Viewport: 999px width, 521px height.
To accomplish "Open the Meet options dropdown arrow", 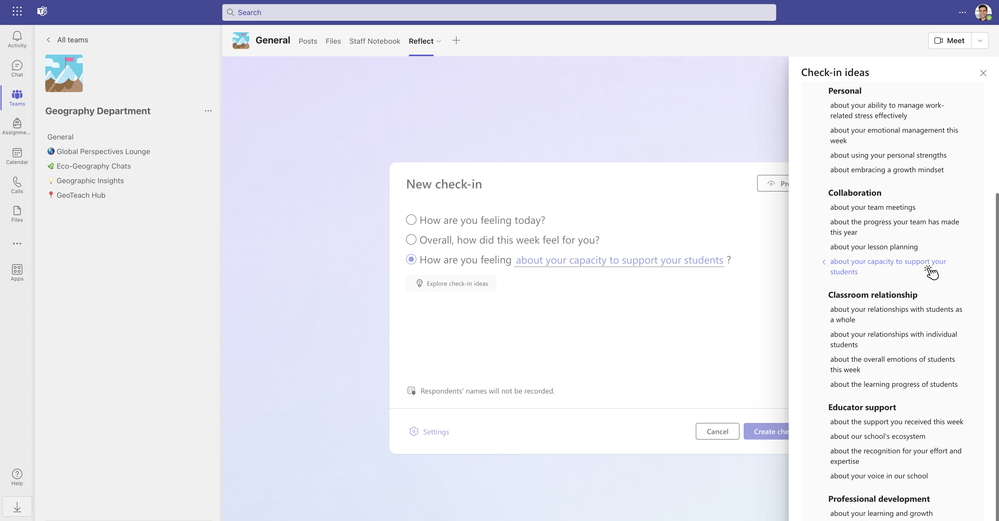I will coord(980,41).
